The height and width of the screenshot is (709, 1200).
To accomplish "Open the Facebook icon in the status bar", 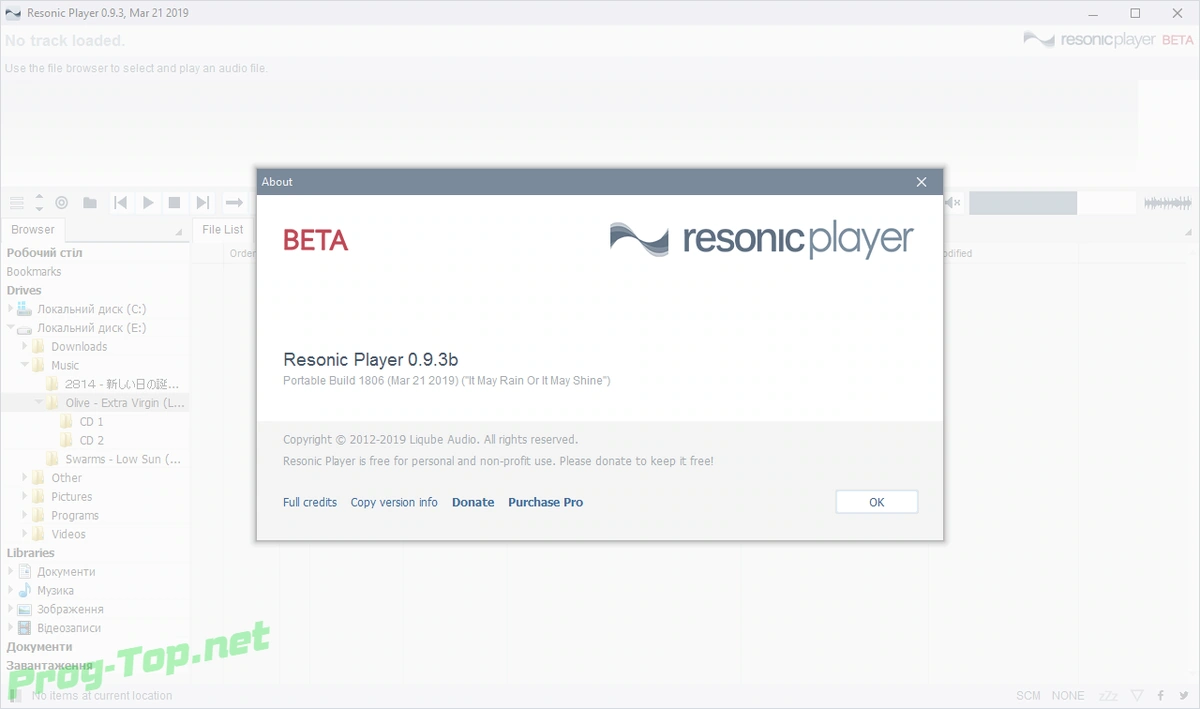I will pos(1161,696).
